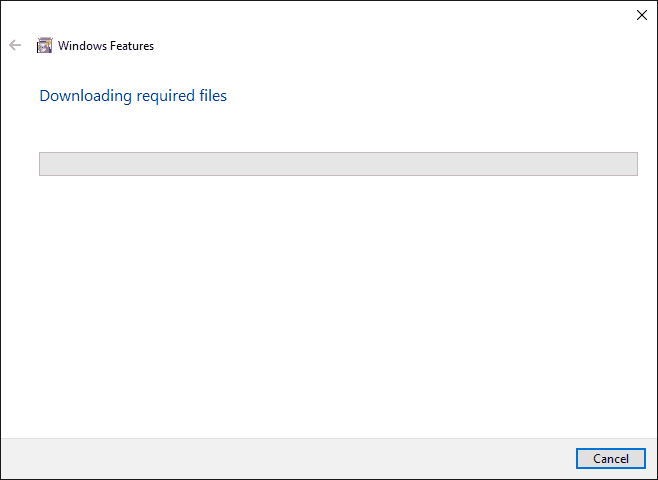Click the back arrow icon
Image resolution: width=658 pixels, height=480 pixels.
15,45
